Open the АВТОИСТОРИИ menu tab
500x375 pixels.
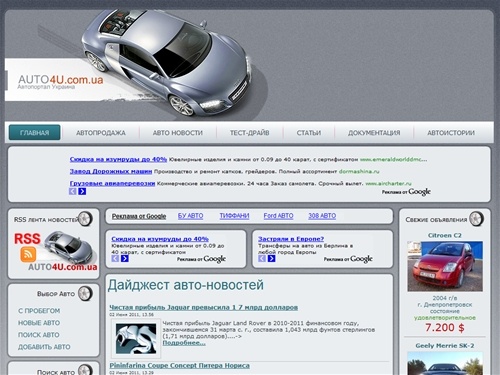451,133
